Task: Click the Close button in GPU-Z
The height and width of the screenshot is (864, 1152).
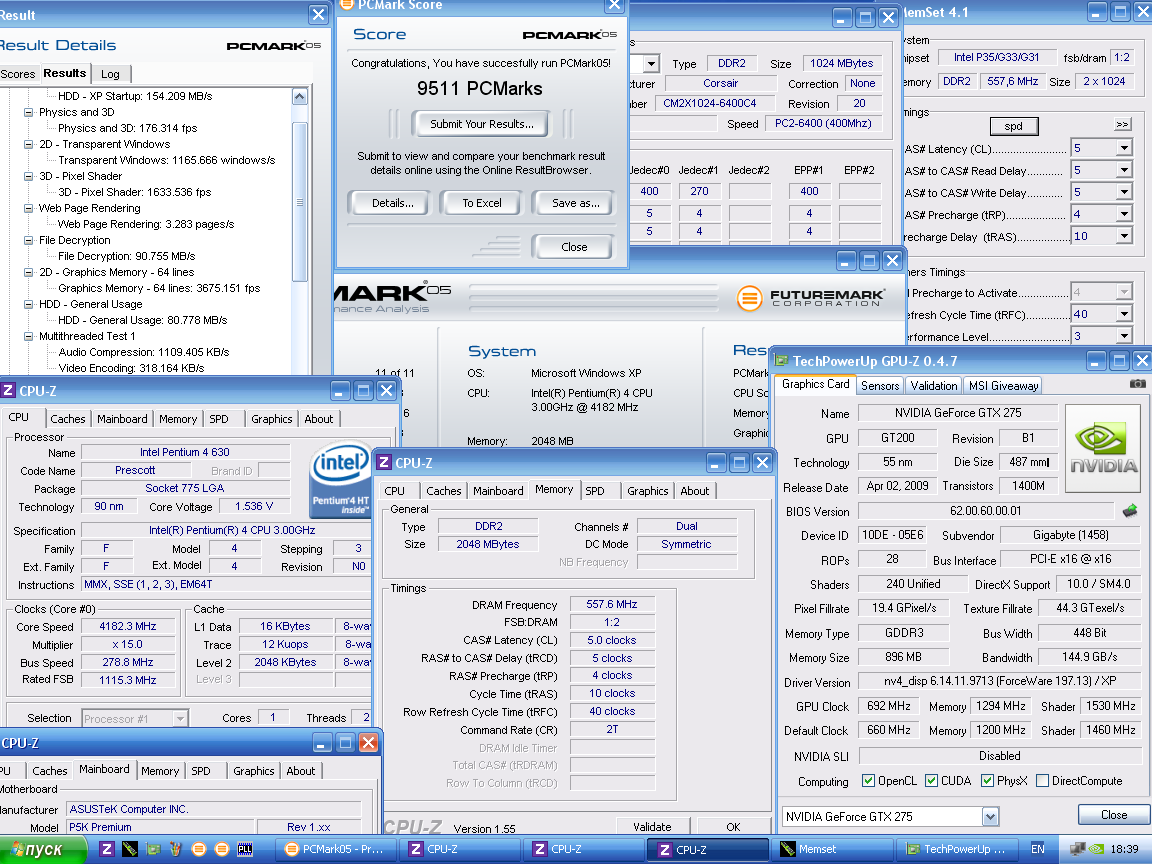Action: tap(1114, 815)
